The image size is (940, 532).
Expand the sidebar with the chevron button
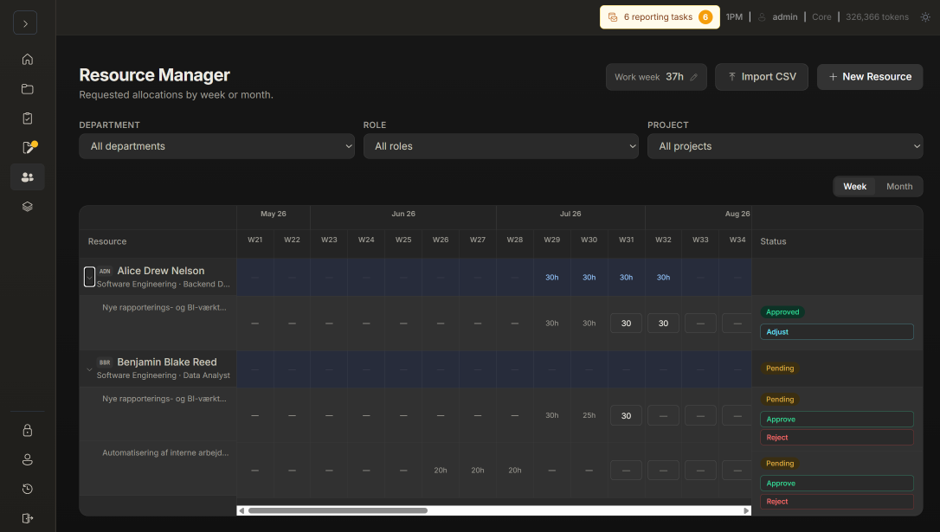[25, 23]
